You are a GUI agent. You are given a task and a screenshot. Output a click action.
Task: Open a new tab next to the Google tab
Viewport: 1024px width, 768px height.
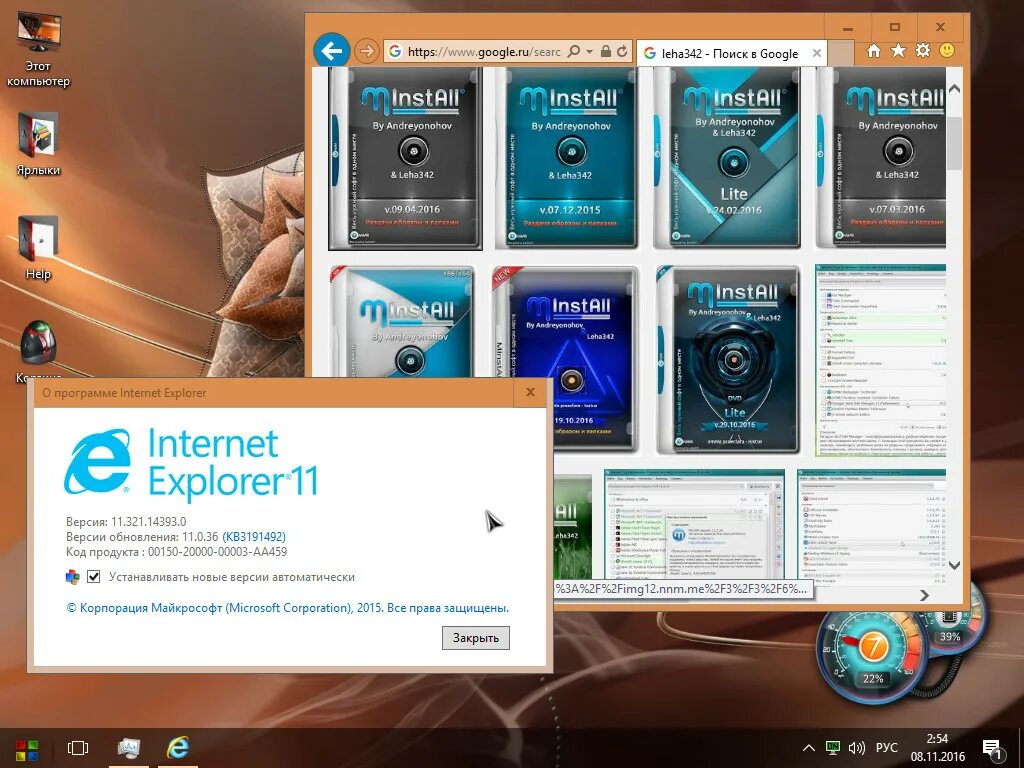[841, 54]
